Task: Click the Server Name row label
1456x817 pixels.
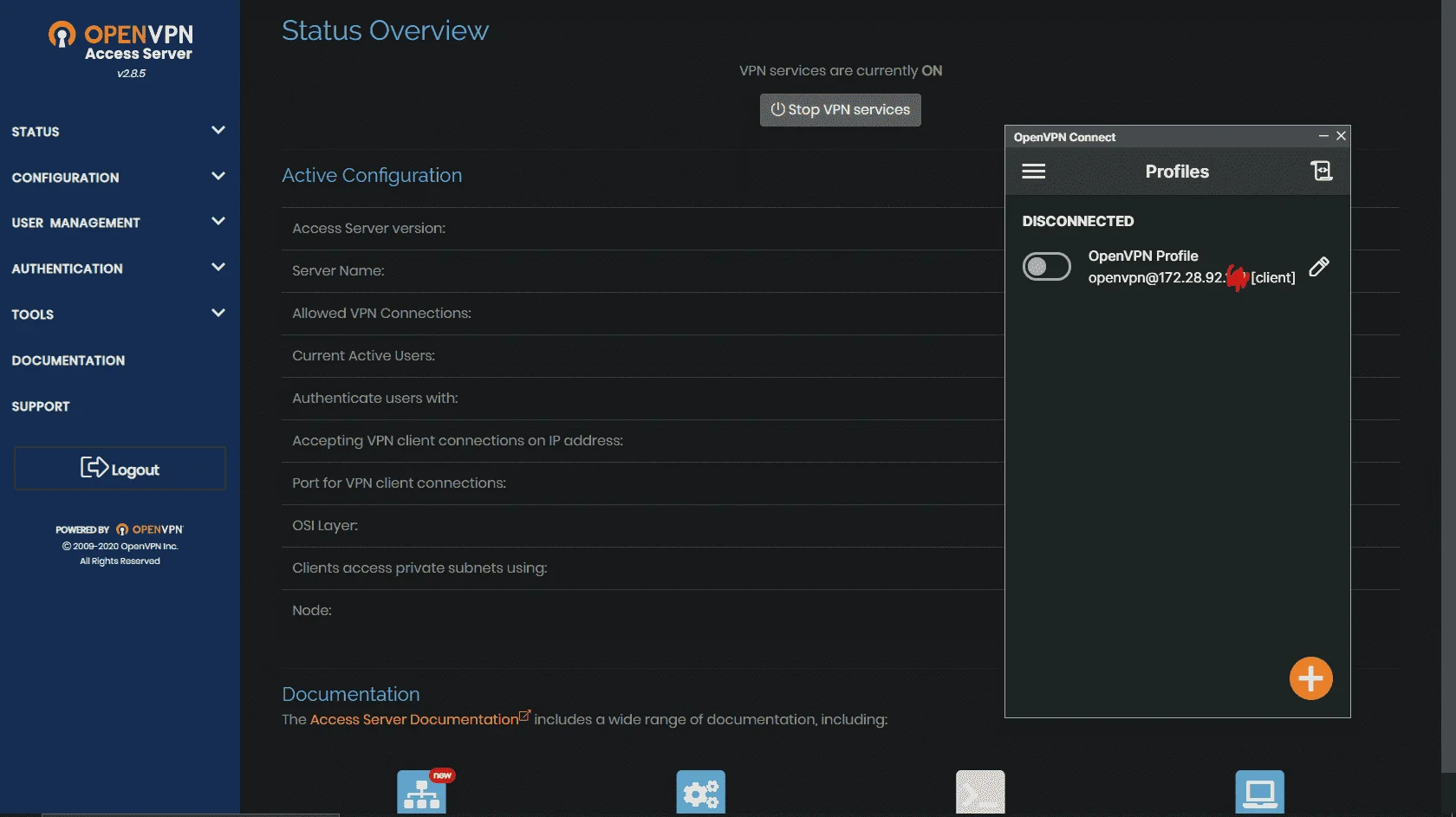Action: 338,271
